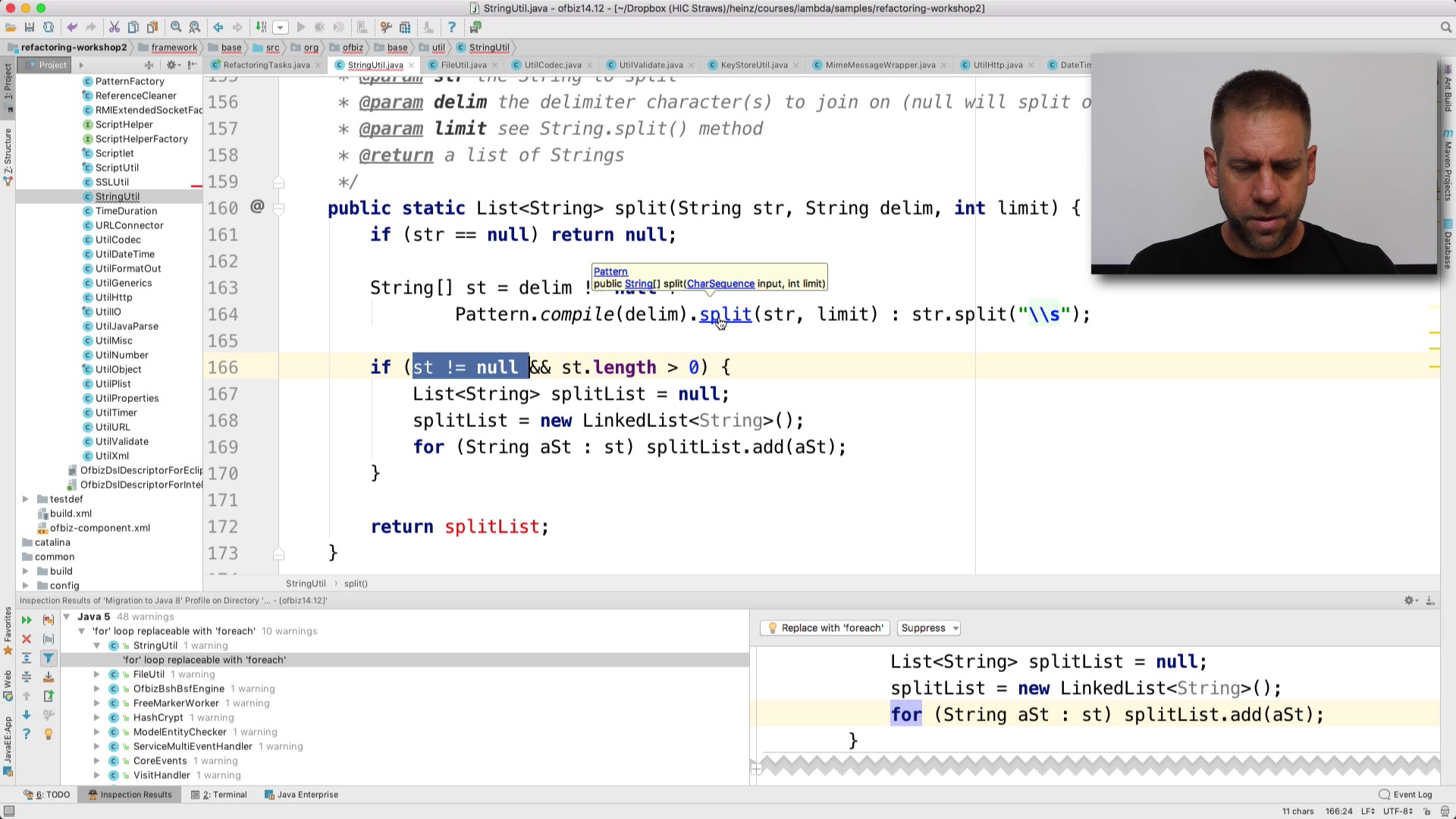Image resolution: width=1456 pixels, height=819 pixels.
Task: Open the RefactoringTasks.java tab
Action: (265, 65)
